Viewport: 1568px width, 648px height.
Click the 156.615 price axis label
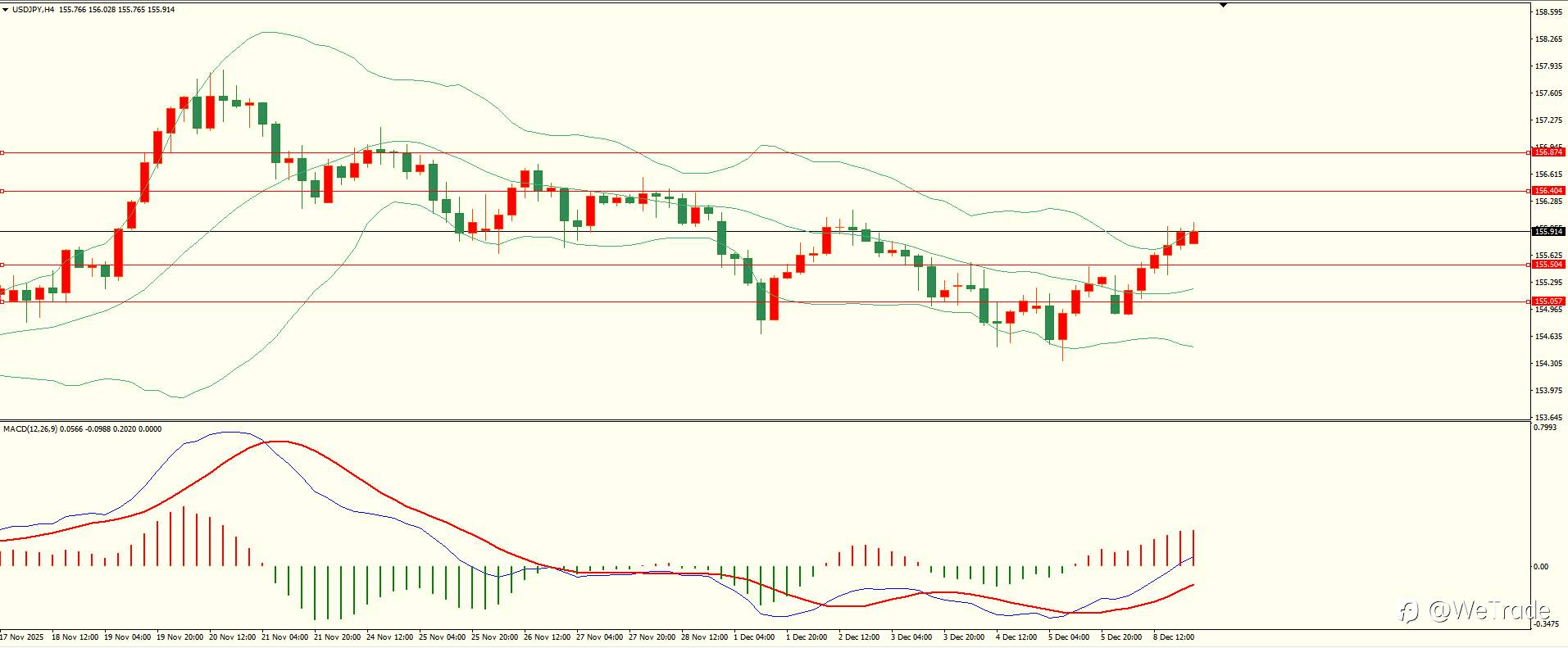pyautogui.click(x=1548, y=174)
